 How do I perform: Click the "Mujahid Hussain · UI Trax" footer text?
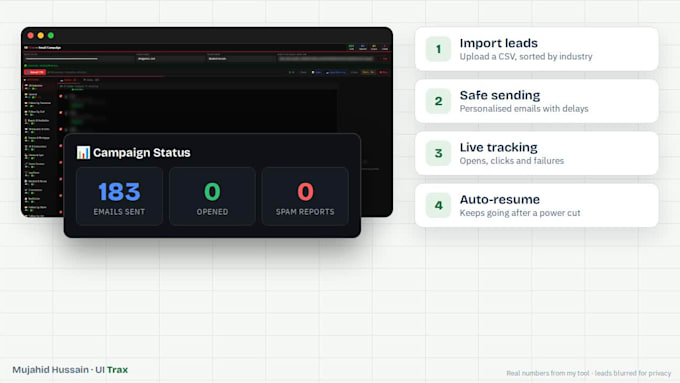click(x=70, y=370)
